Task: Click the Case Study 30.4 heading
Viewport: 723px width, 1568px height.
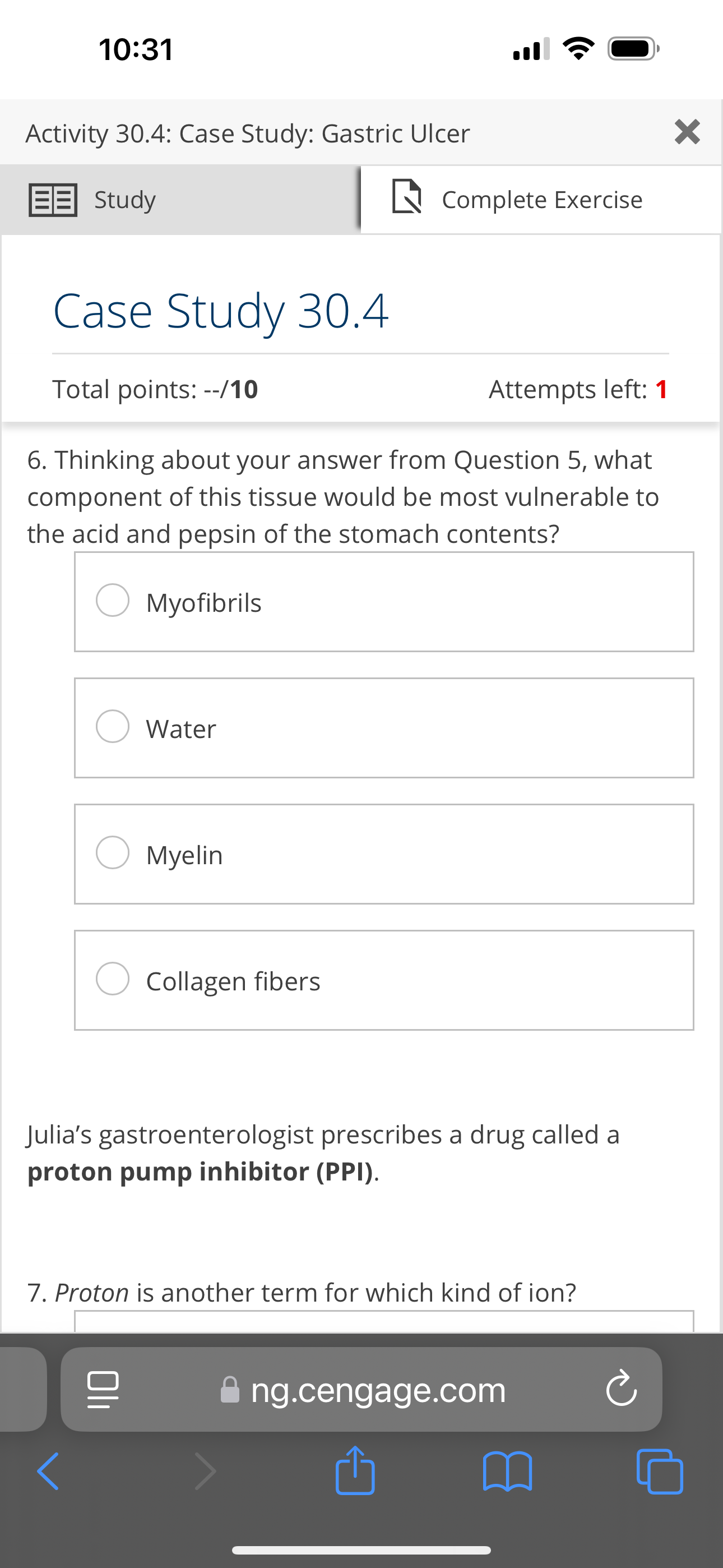Action: pos(221,311)
